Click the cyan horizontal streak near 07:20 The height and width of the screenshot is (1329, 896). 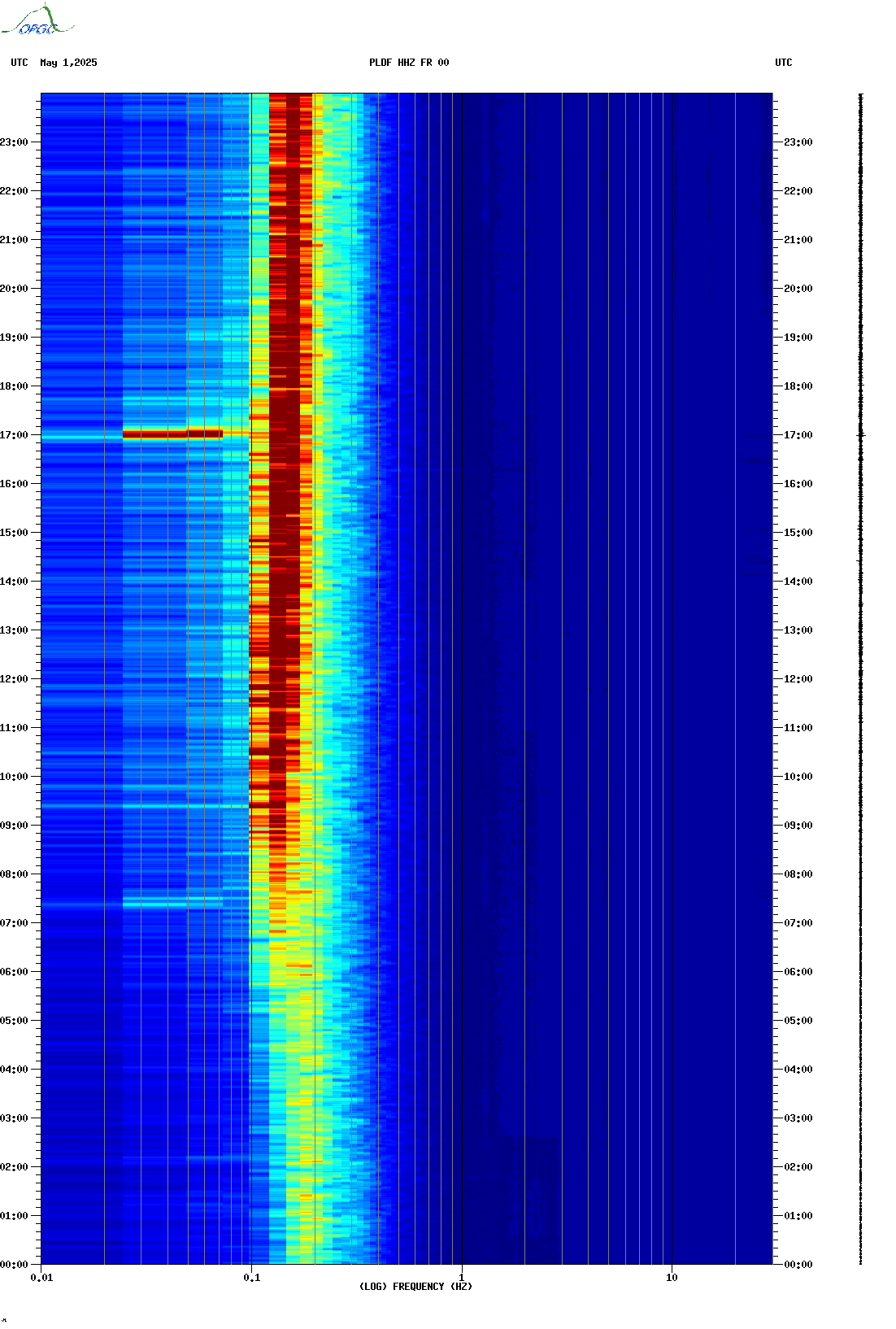172,903
